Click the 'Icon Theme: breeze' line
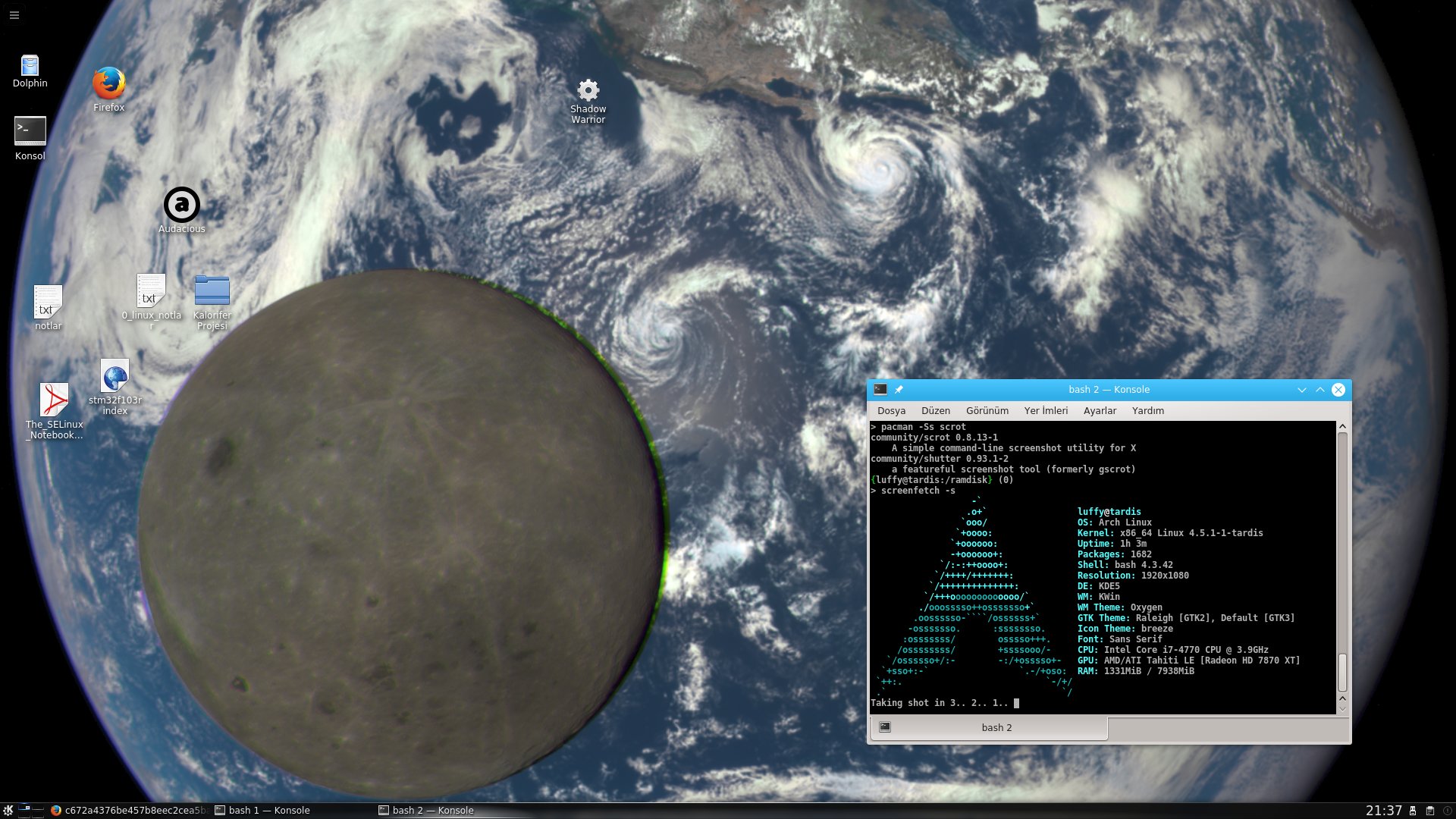Image resolution: width=1456 pixels, height=819 pixels. pyautogui.click(x=1125, y=629)
